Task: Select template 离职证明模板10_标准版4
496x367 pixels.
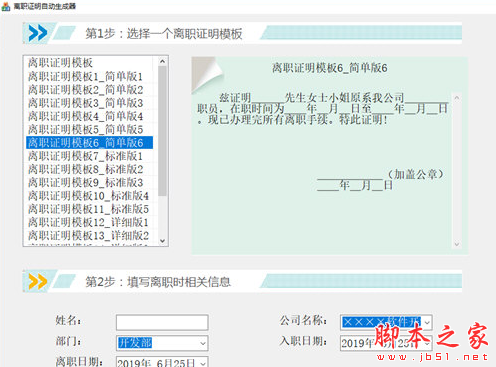Action: click(x=89, y=196)
